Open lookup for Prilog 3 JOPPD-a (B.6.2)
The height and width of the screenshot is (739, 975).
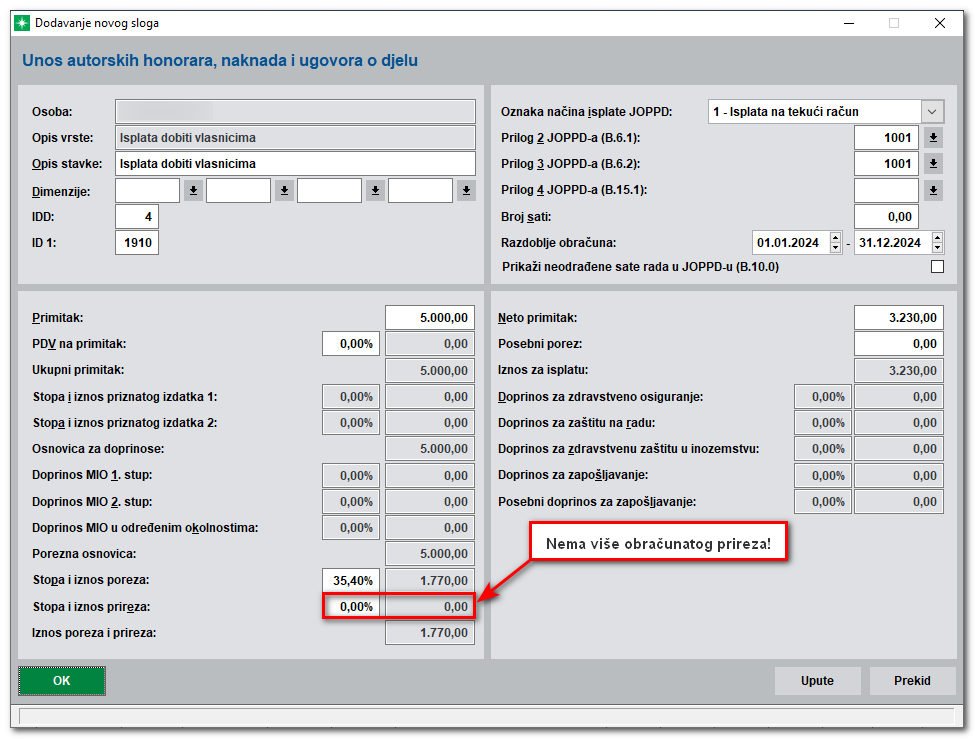(x=933, y=164)
